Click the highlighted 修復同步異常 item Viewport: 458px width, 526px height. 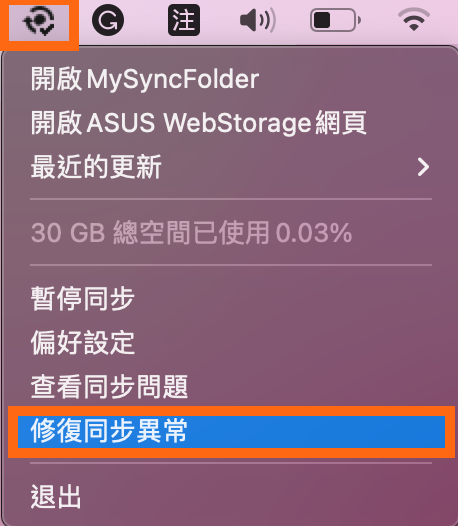click(231, 432)
